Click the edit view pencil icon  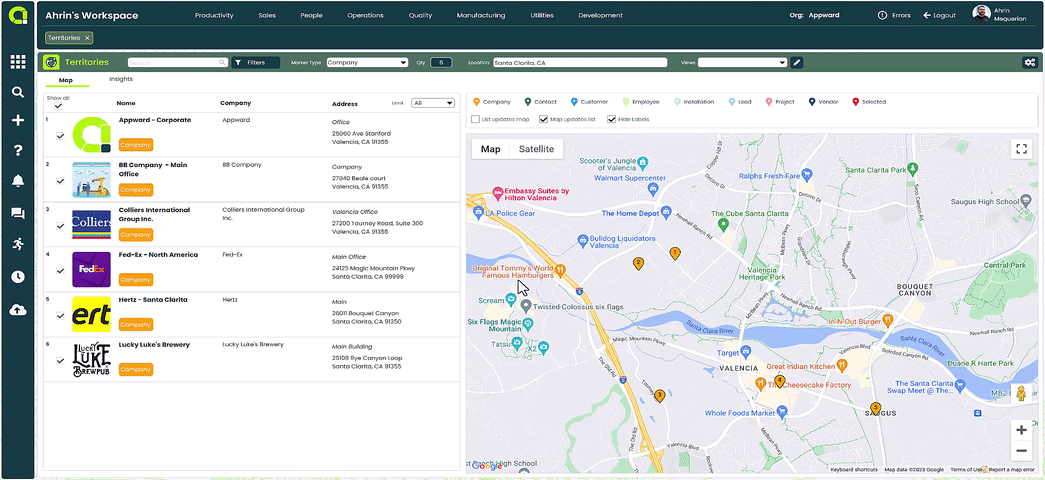tap(797, 62)
